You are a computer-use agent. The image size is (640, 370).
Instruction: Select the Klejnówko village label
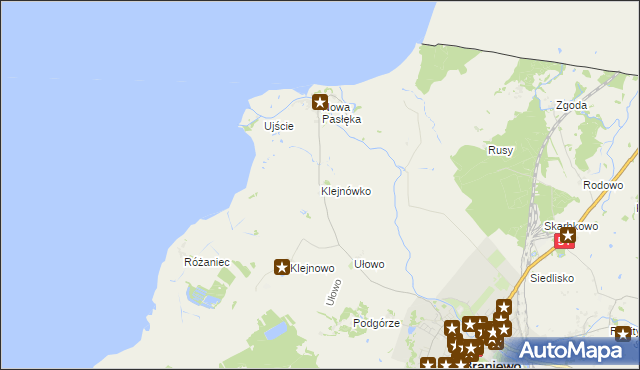point(346,191)
